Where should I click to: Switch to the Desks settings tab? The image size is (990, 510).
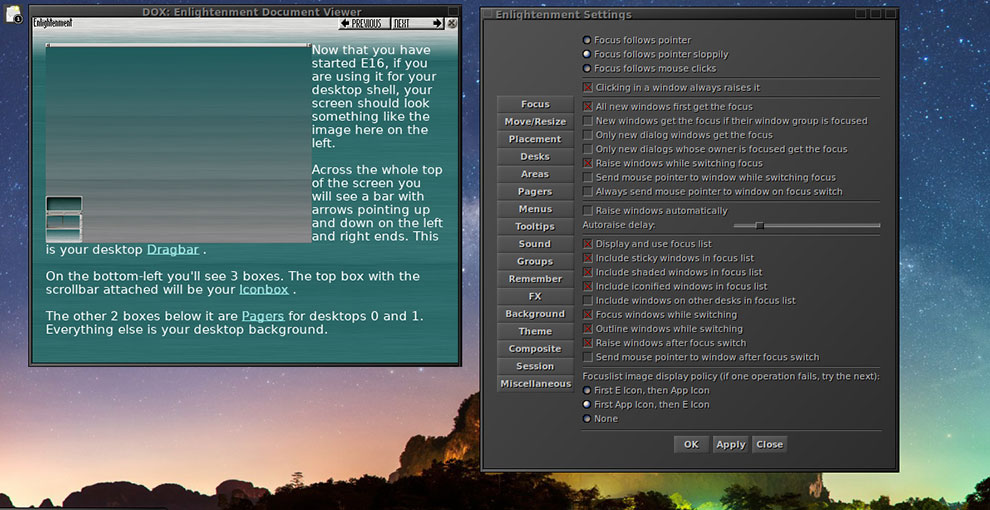coord(535,157)
